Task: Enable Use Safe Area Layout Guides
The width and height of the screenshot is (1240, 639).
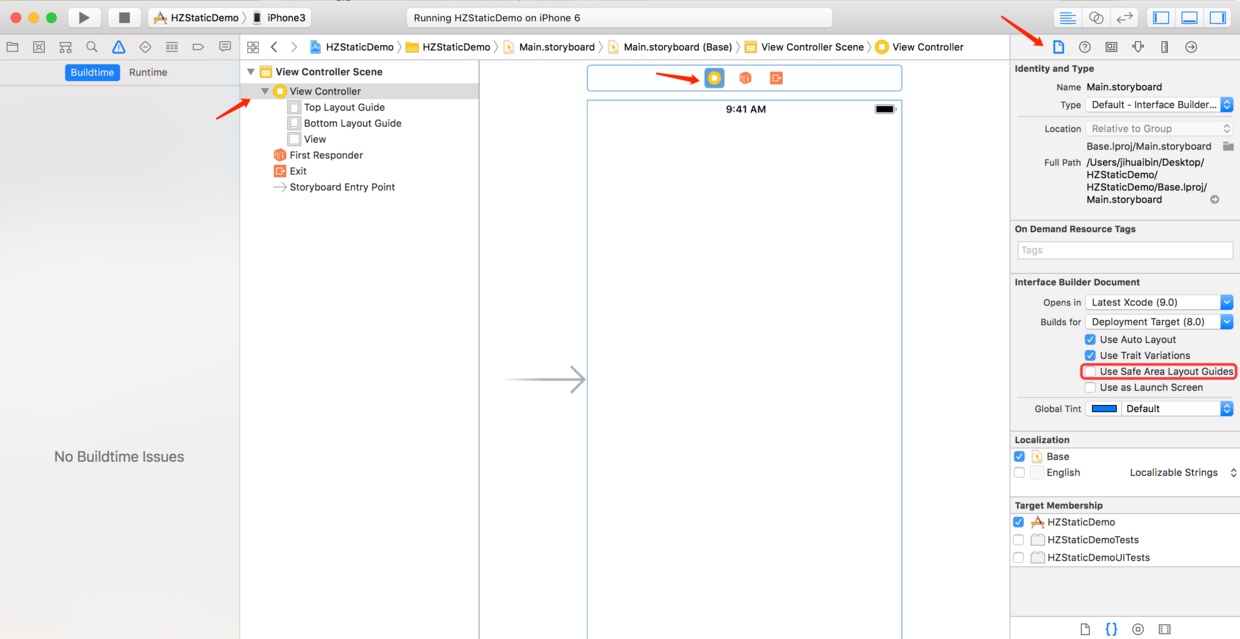Action: (1090, 371)
